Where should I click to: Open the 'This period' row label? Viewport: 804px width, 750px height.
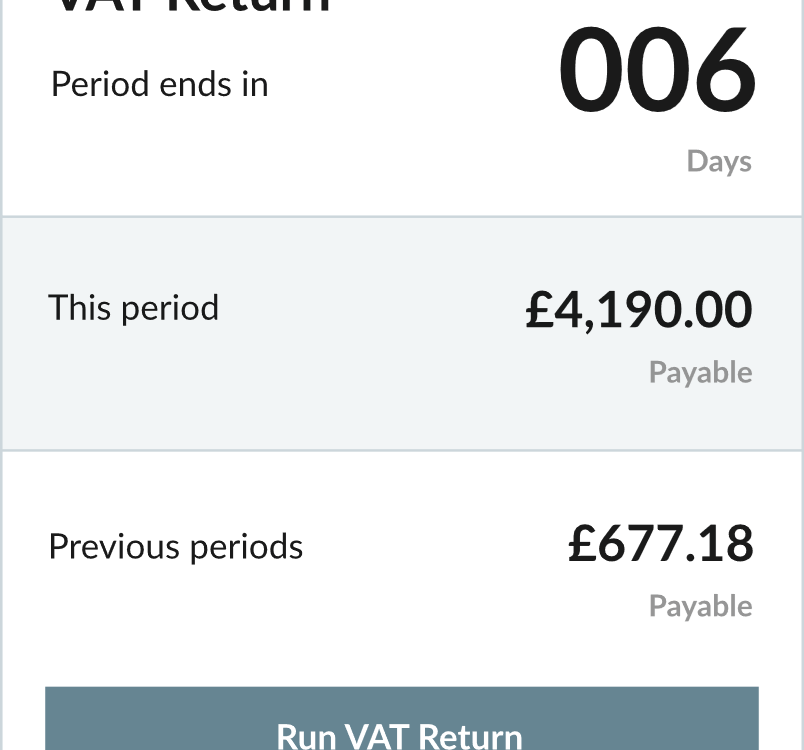click(133, 308)
